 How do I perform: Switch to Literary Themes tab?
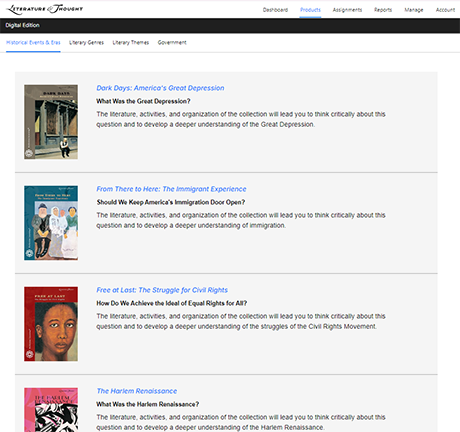[131, 43]
